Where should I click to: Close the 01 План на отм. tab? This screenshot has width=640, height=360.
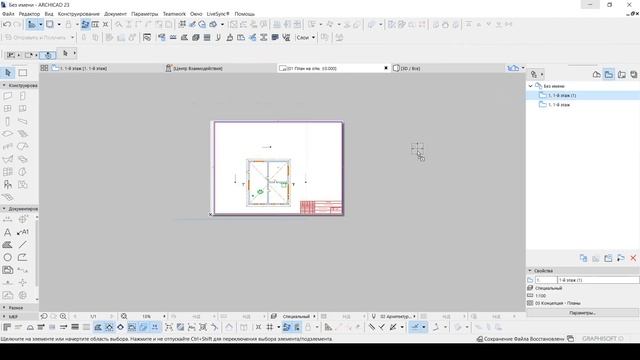click(x=386, y=68)
